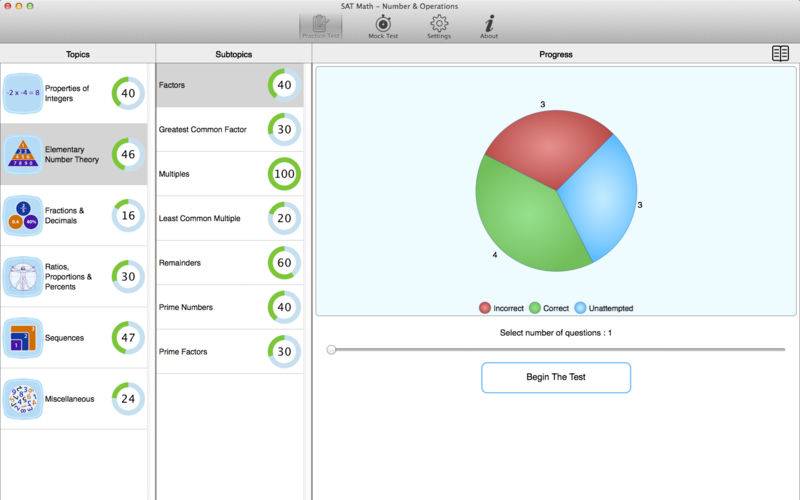The image size is (800, 500).
Task: Click the red Incorrect legend swatch
Action: click(485, 308)
